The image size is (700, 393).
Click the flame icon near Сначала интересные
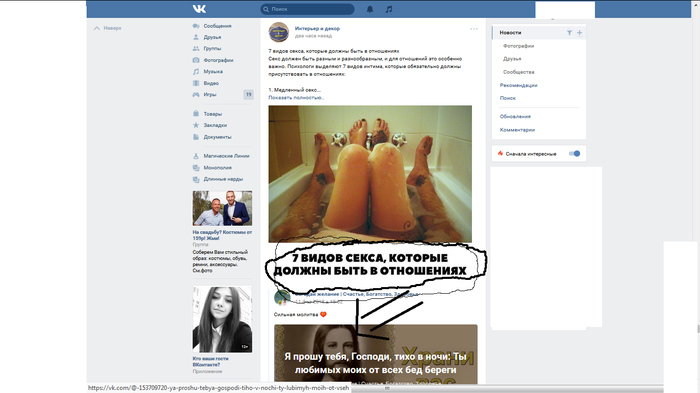click(500, 153)
